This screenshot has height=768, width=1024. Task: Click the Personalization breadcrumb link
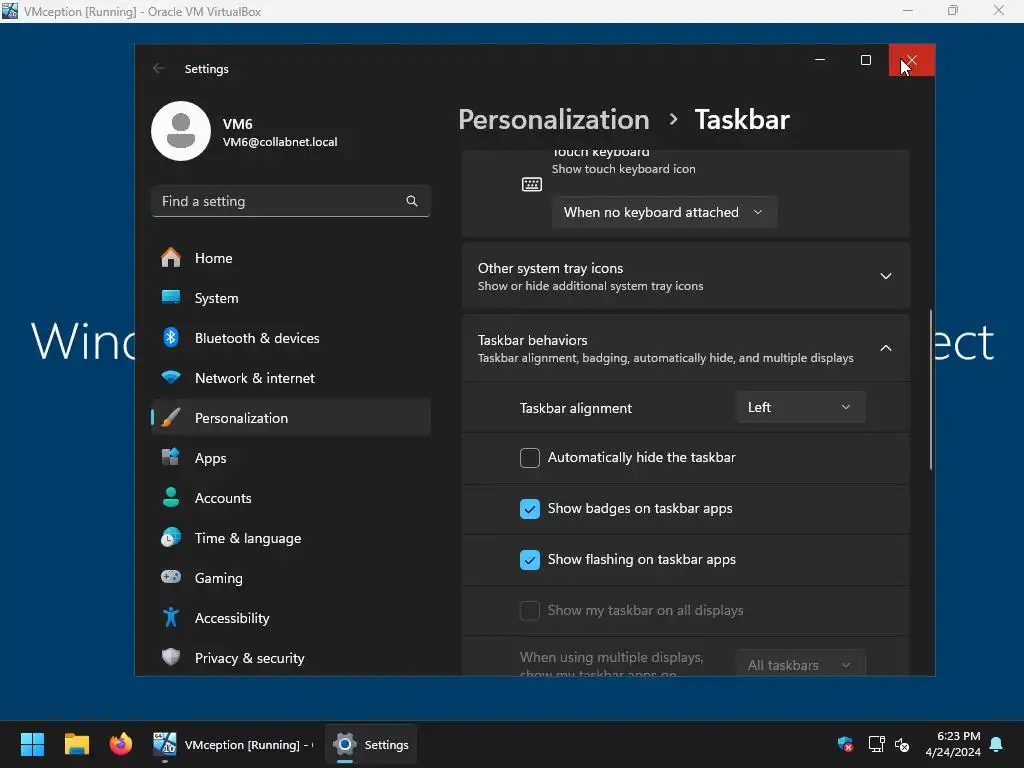(x=554, y=120)
